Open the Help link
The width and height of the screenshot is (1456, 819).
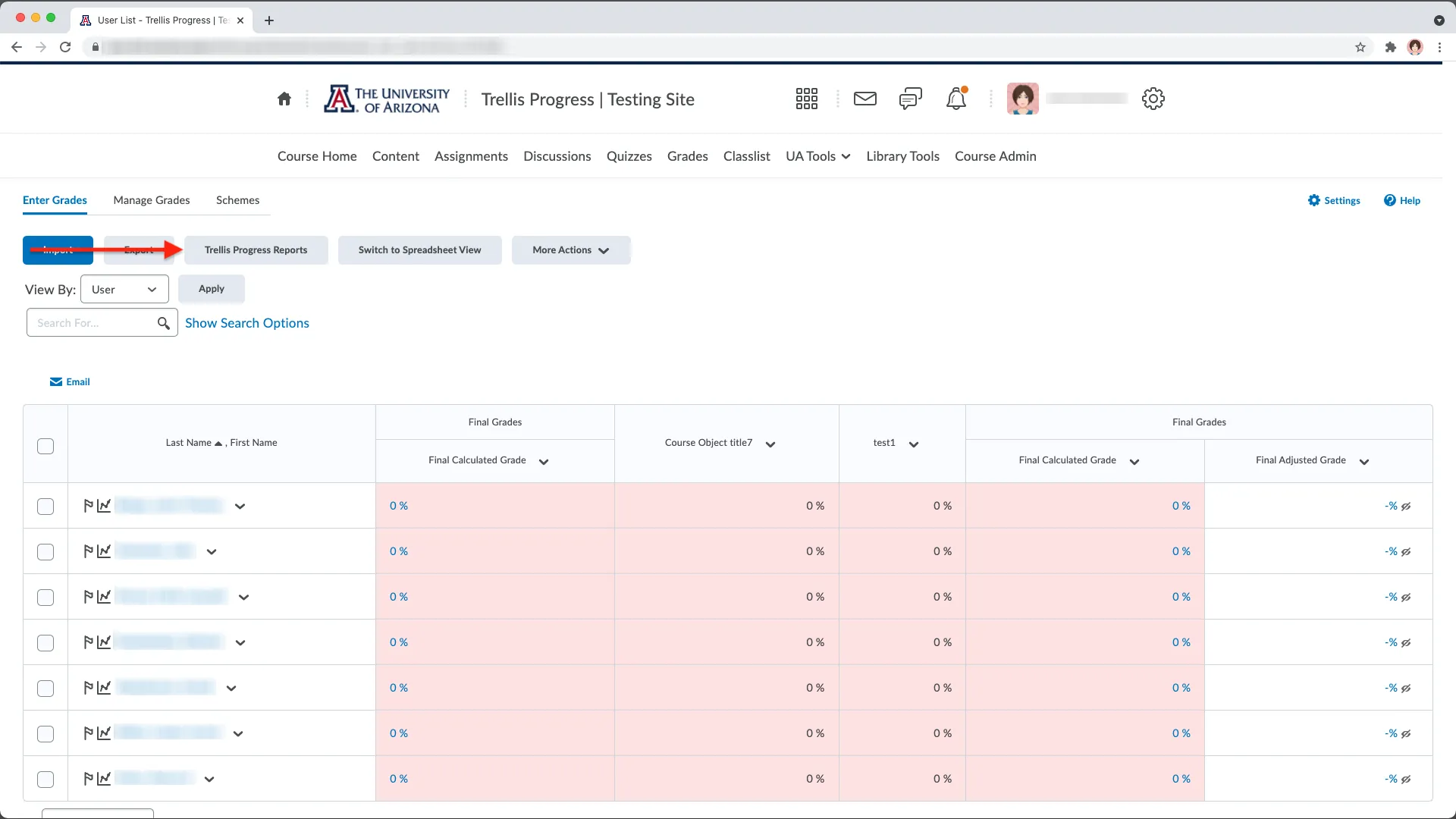point(1402,201)
